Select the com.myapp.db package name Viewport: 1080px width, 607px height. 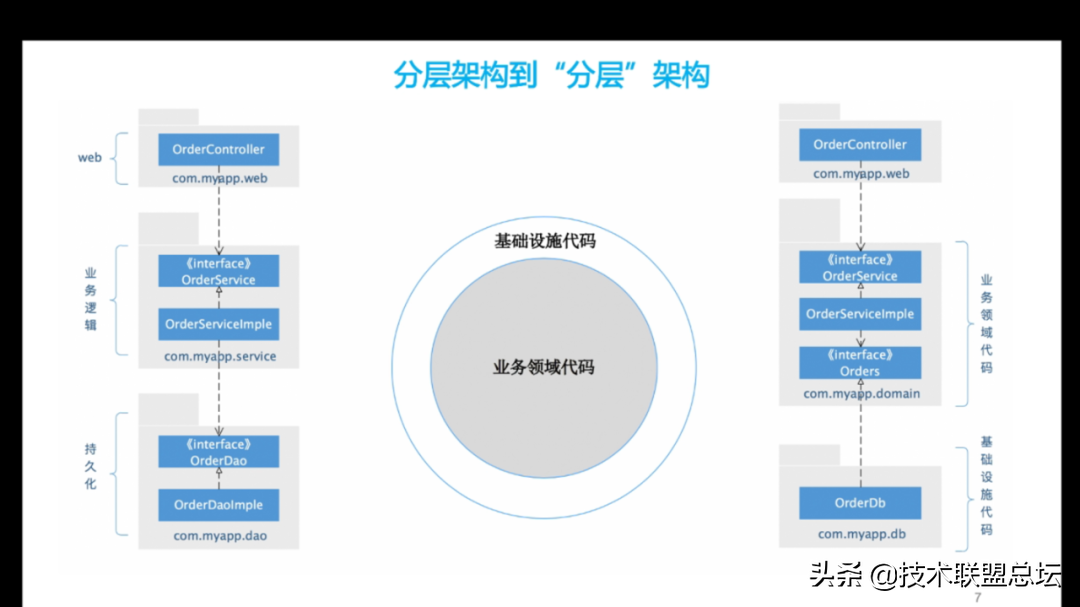(x=861, y=534)
